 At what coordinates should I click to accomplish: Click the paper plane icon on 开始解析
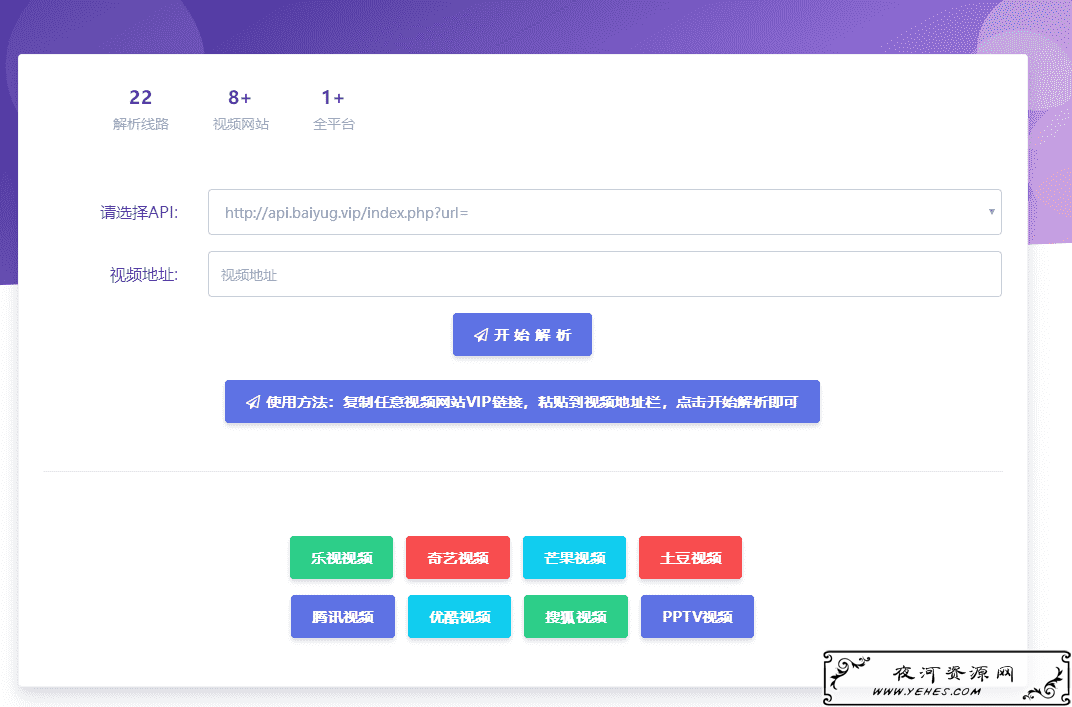coord(481,335)
